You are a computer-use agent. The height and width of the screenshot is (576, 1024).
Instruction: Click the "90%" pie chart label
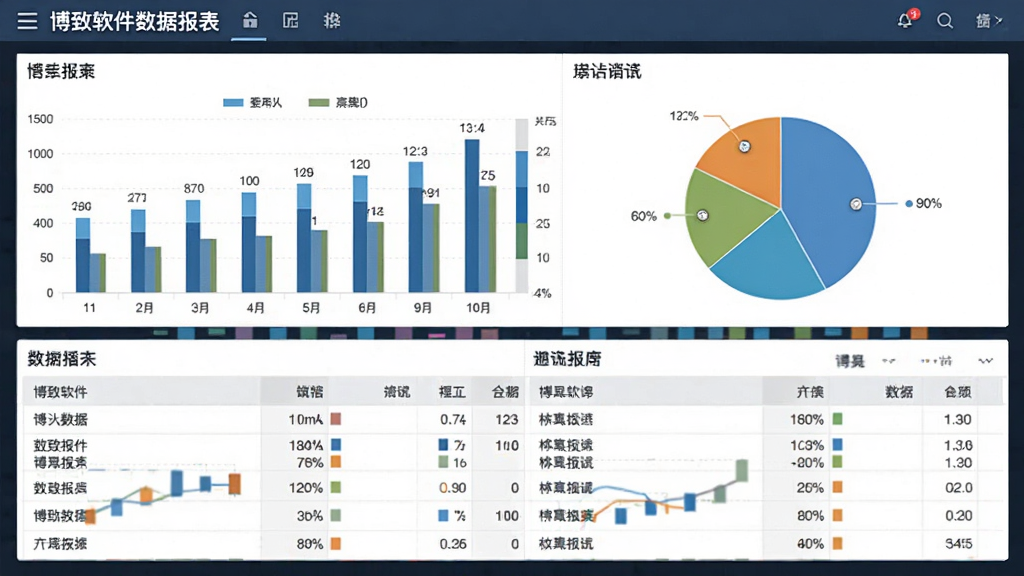point(928,204)
